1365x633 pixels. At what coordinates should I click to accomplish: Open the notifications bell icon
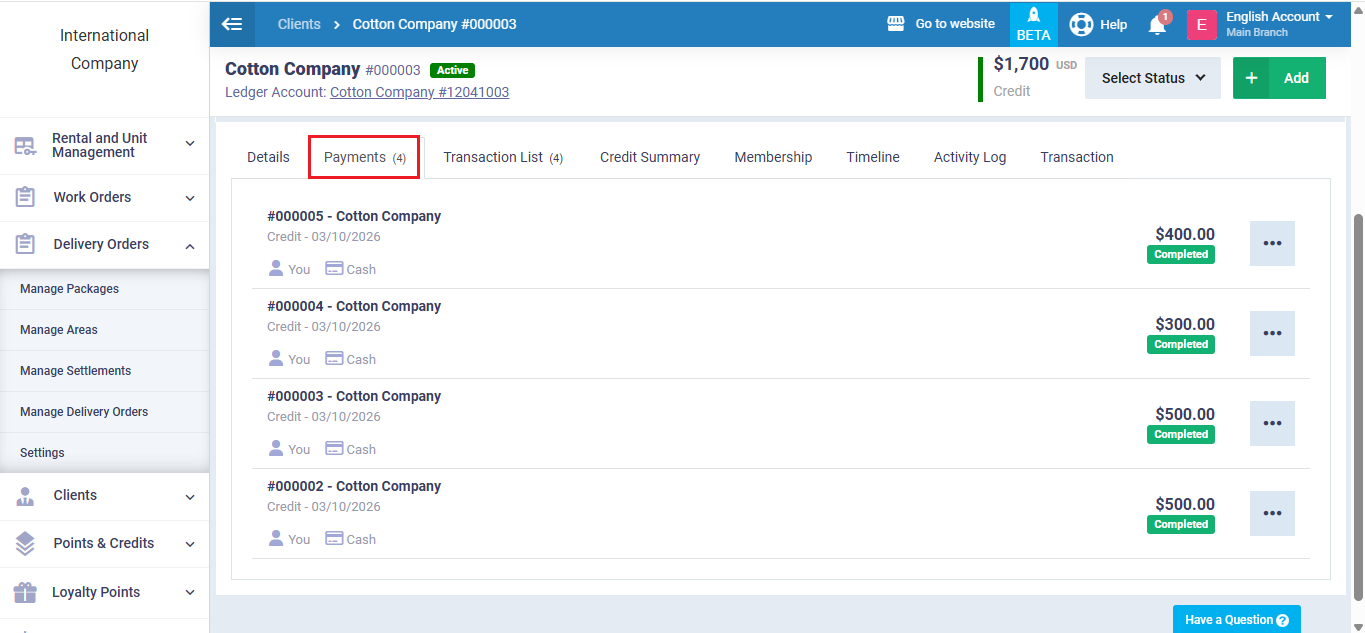(1157, 25)
